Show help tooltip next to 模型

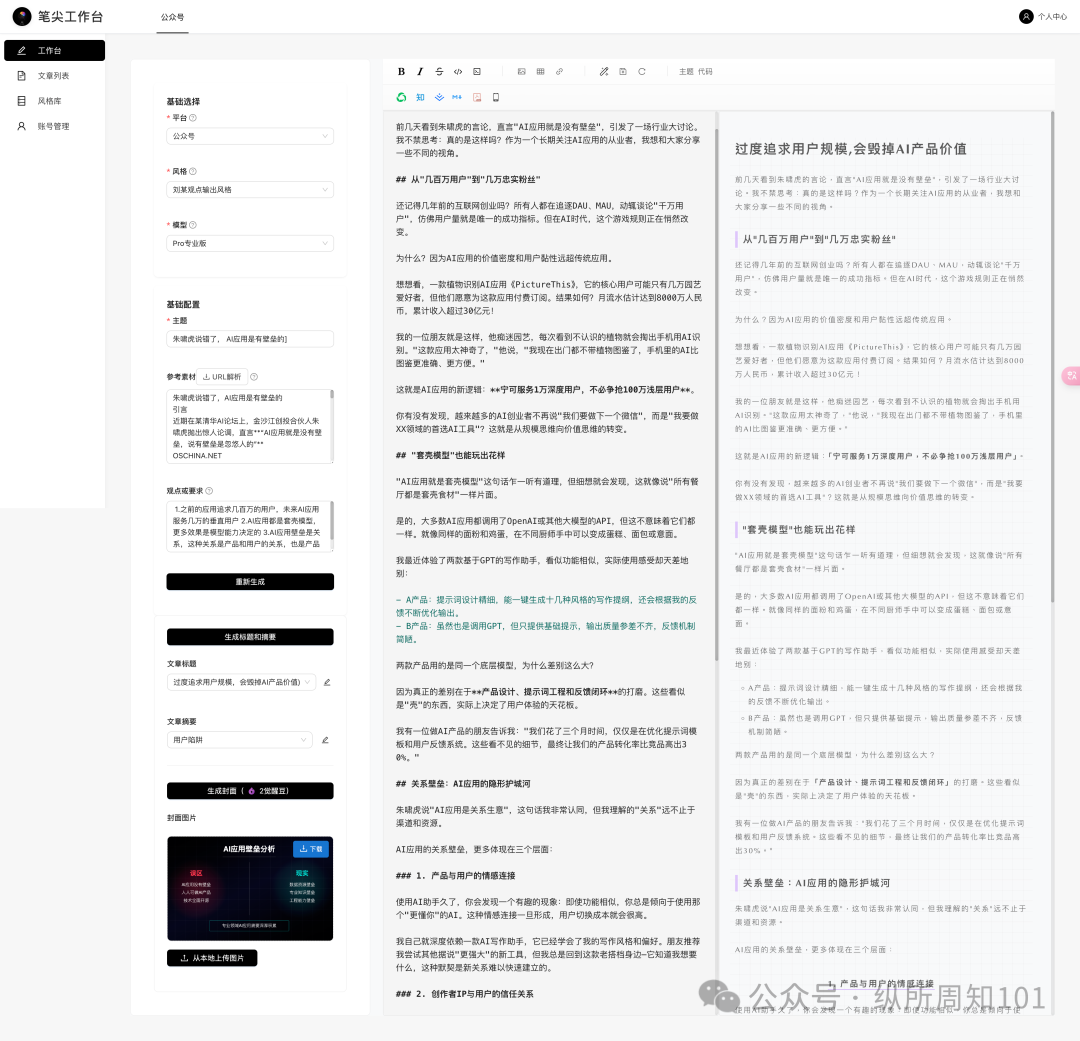[193, 225]
